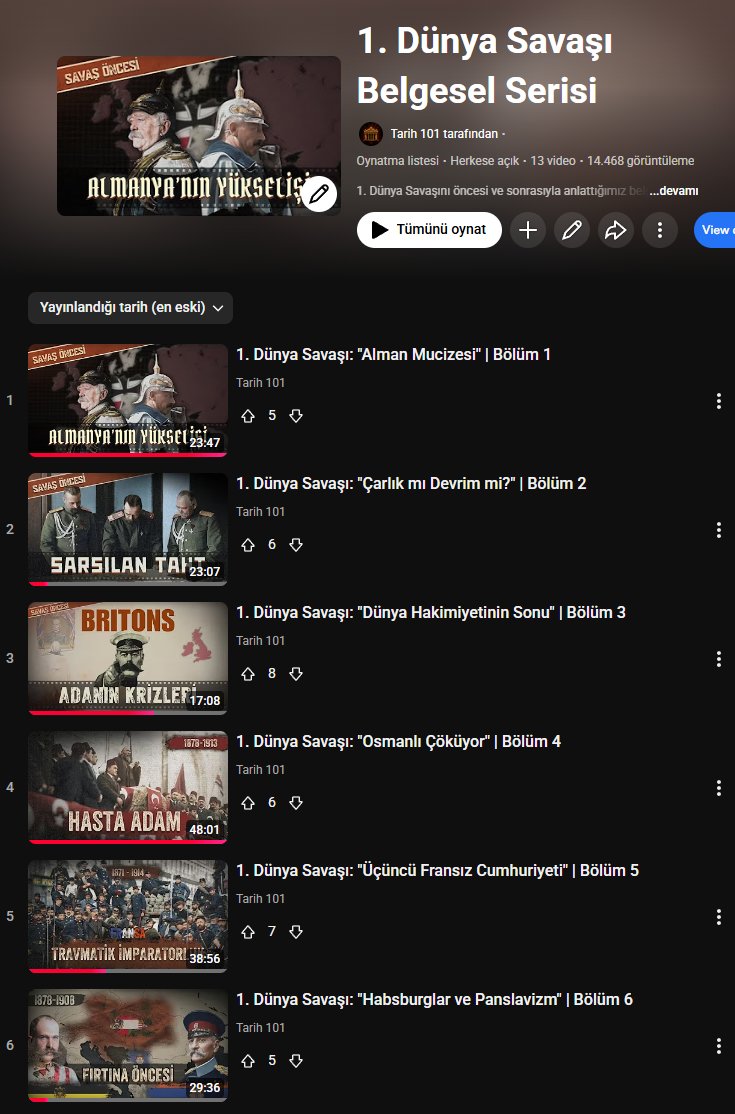Click the "Herkese açık" visibility text
The image size is (735, 1114).
click(484, 161)
